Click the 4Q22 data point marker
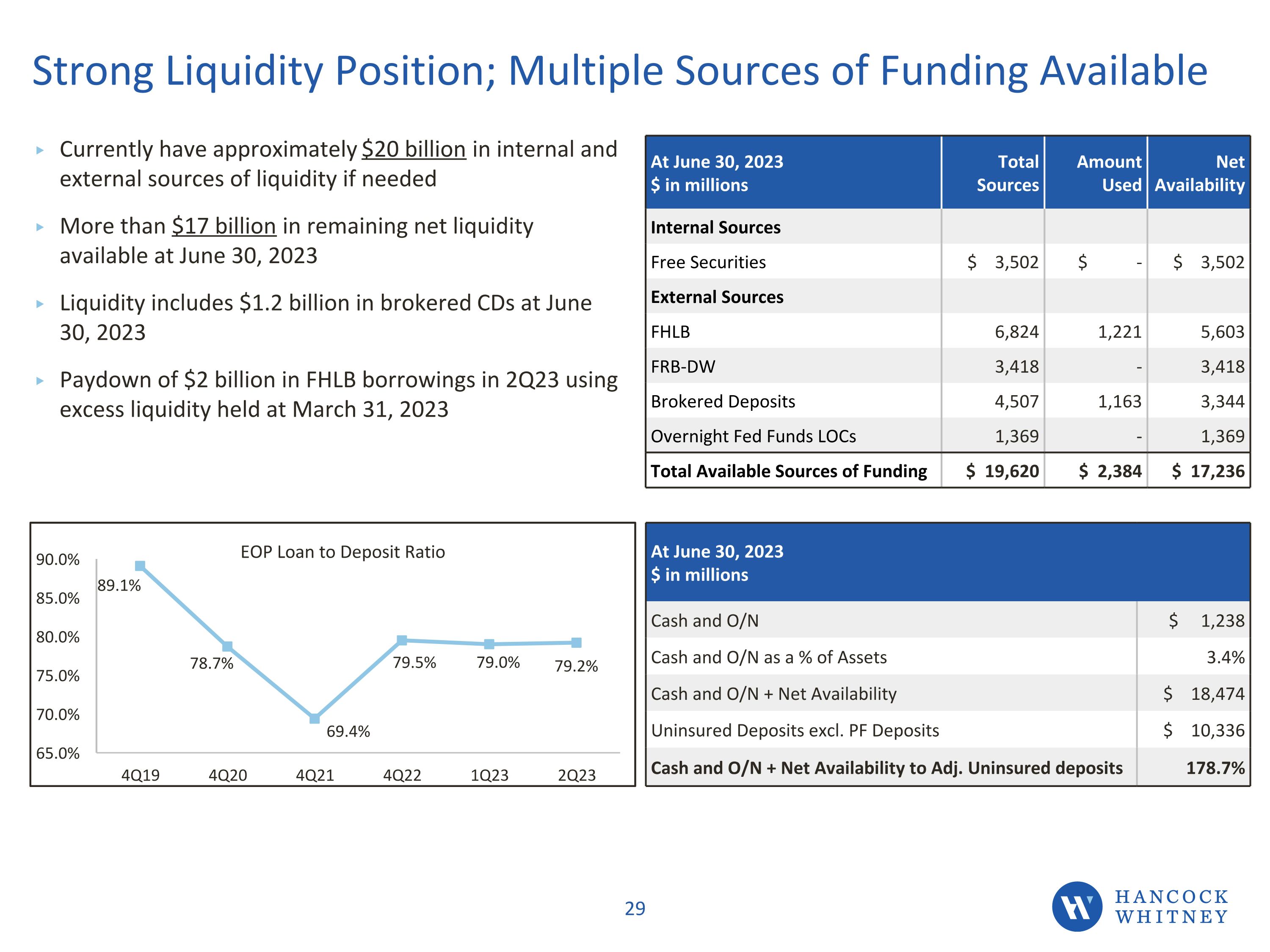 tap(402, 641)
